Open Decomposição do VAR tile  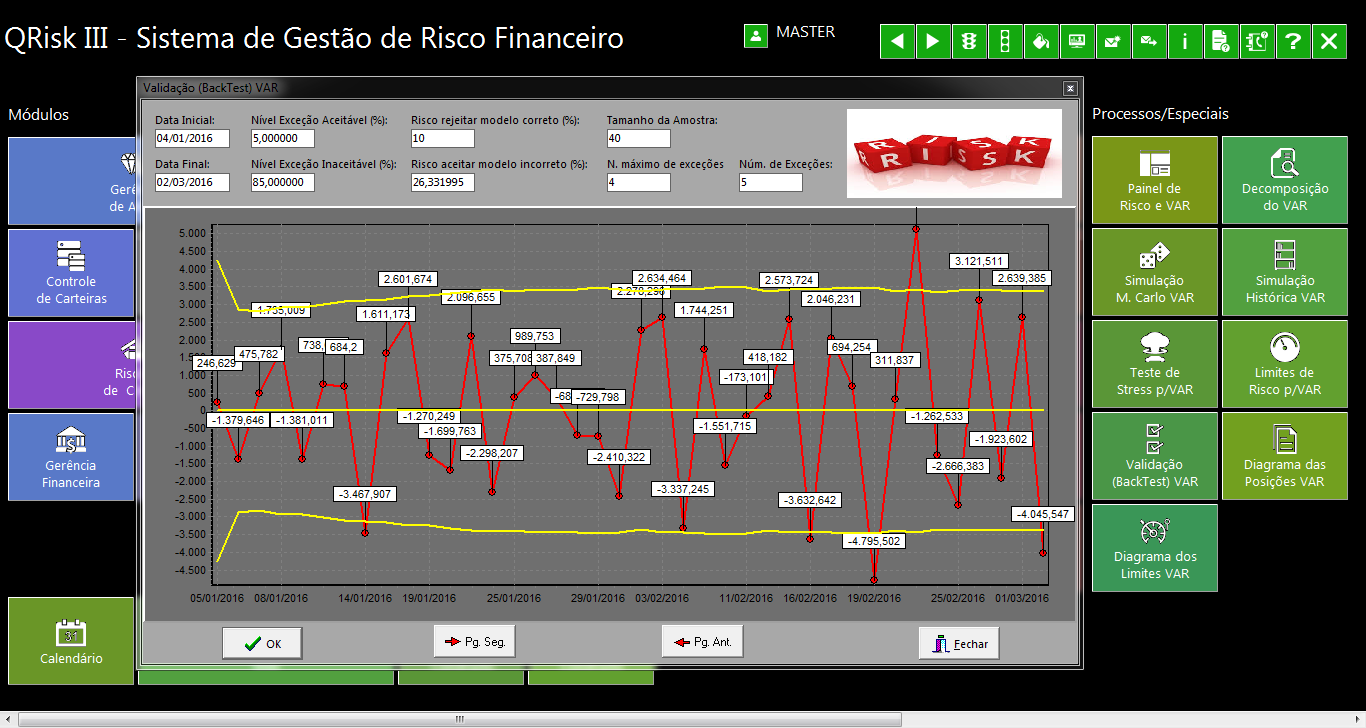coord(1284,181)
